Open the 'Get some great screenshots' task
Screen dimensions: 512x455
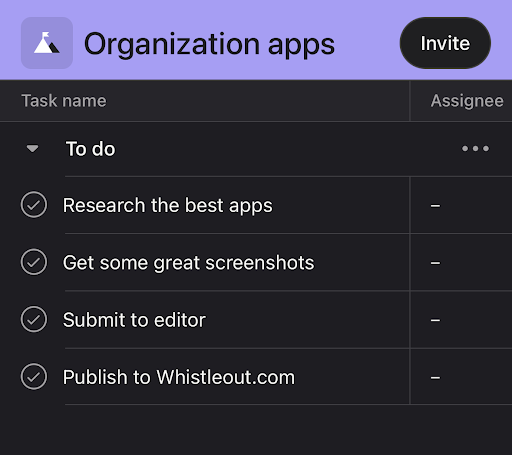pos(188,263)
